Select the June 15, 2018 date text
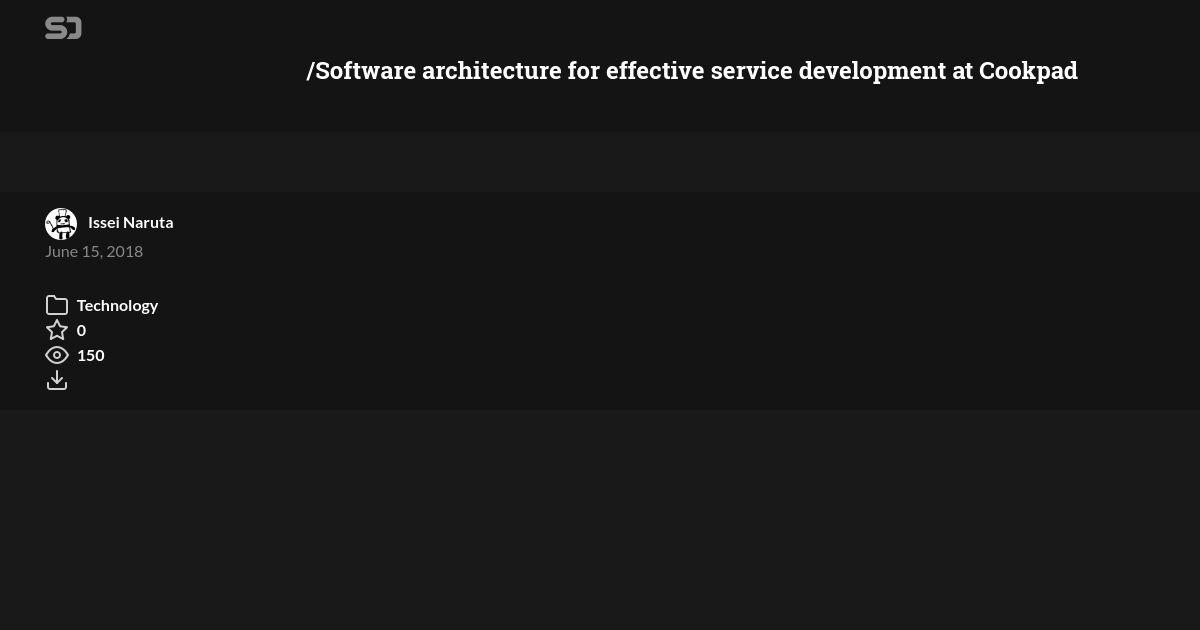Screen dimensions: 1200x630 [x=94, y=251]
